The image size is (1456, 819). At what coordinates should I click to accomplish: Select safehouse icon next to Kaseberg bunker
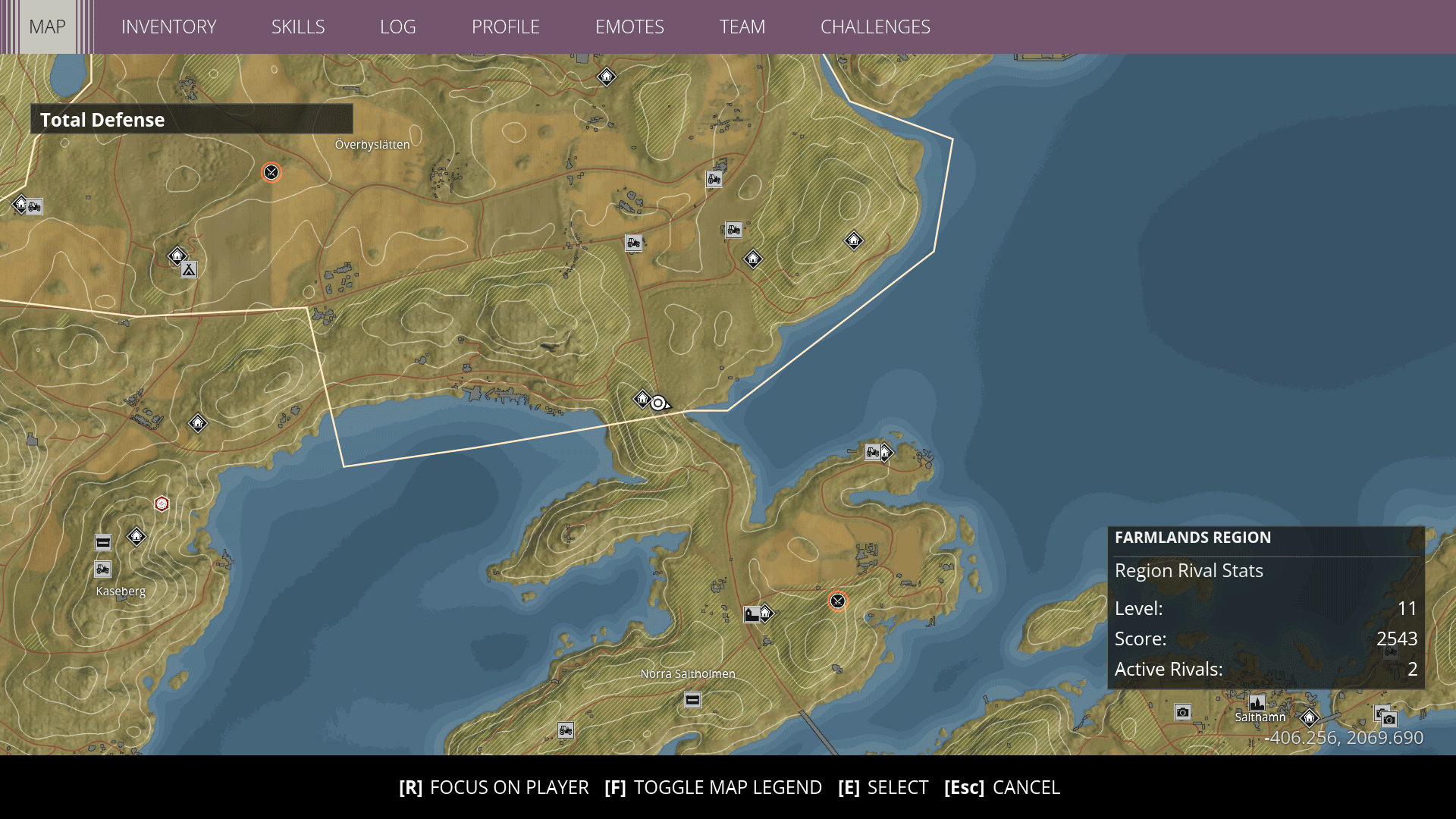pyautogui.click(x=136, y=536)
